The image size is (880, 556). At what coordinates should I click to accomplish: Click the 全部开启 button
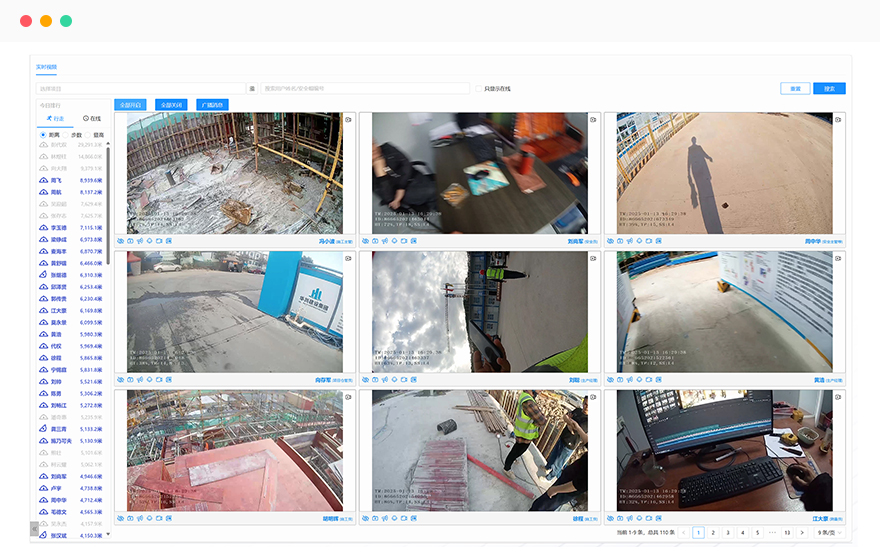click(x=130, y=104)
